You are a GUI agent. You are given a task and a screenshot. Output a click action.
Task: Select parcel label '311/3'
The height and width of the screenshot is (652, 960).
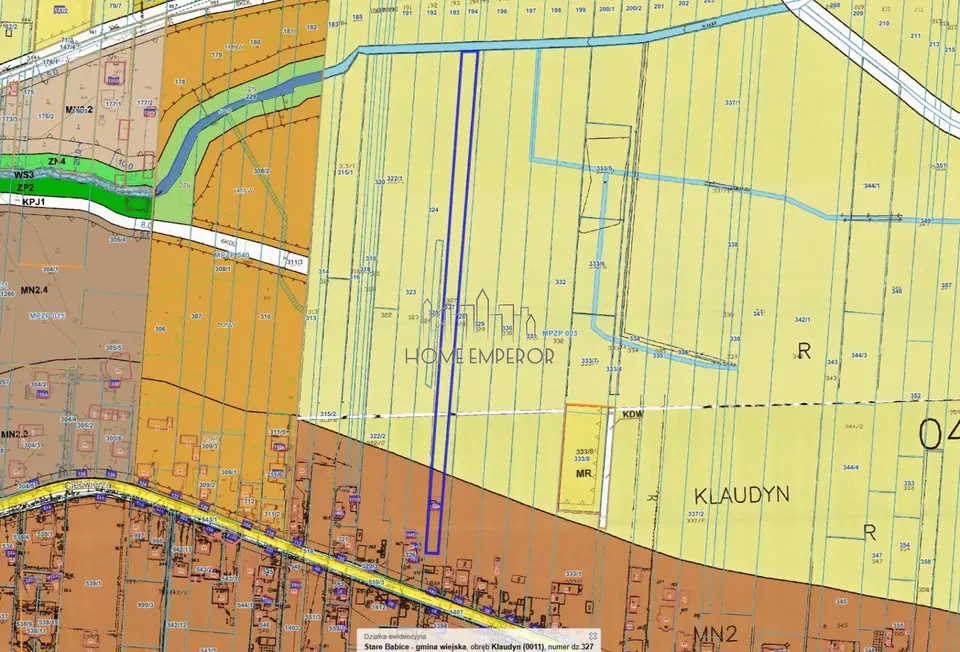tap(294, 262)
